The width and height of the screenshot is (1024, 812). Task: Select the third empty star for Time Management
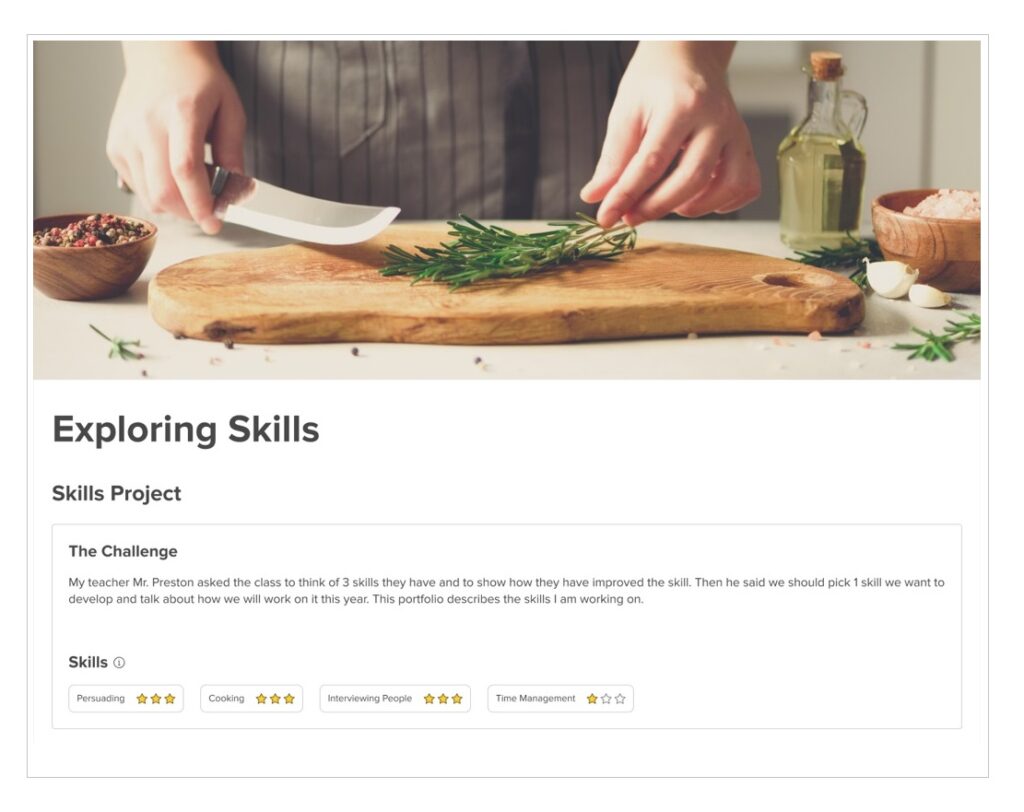click(x=620, y=699)
